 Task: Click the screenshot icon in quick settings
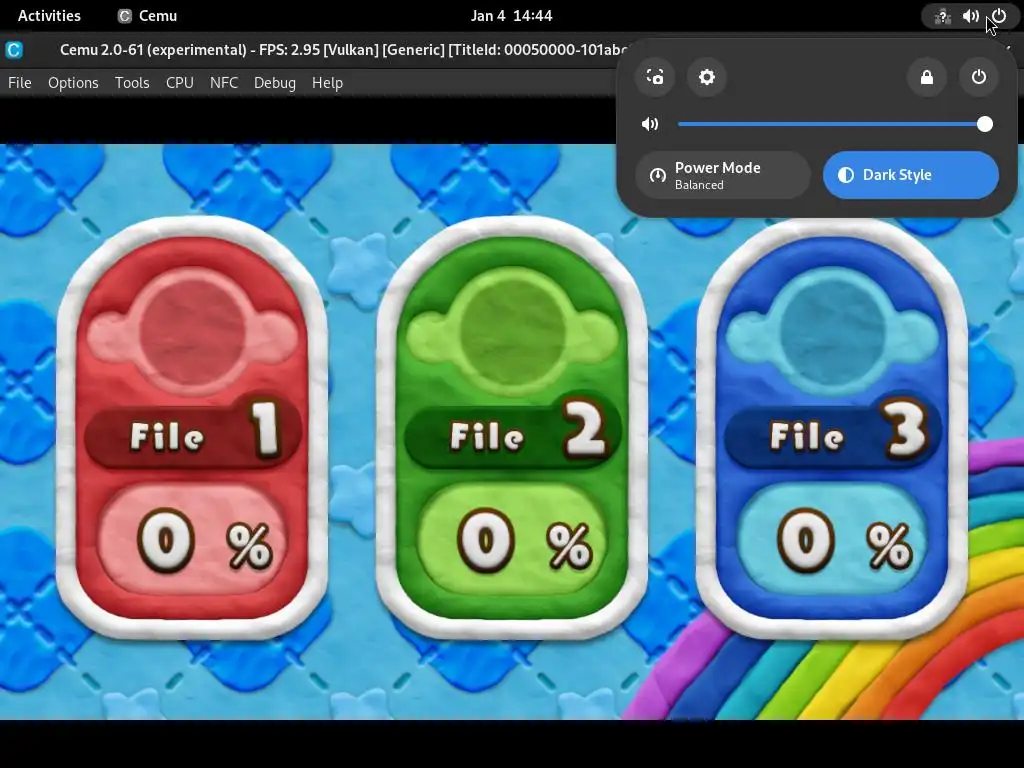[655, 77]
